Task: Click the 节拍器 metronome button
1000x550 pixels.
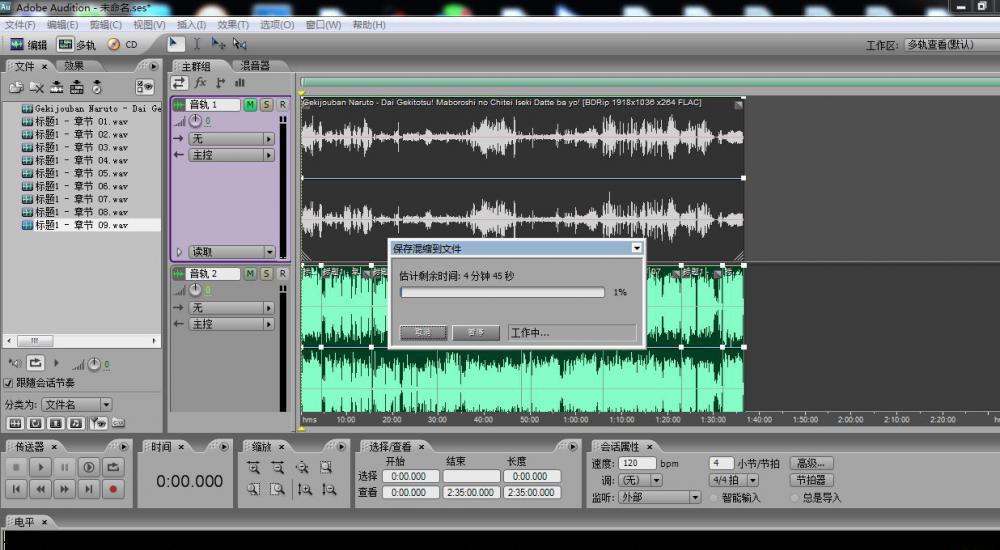Action: click(811, 480)
